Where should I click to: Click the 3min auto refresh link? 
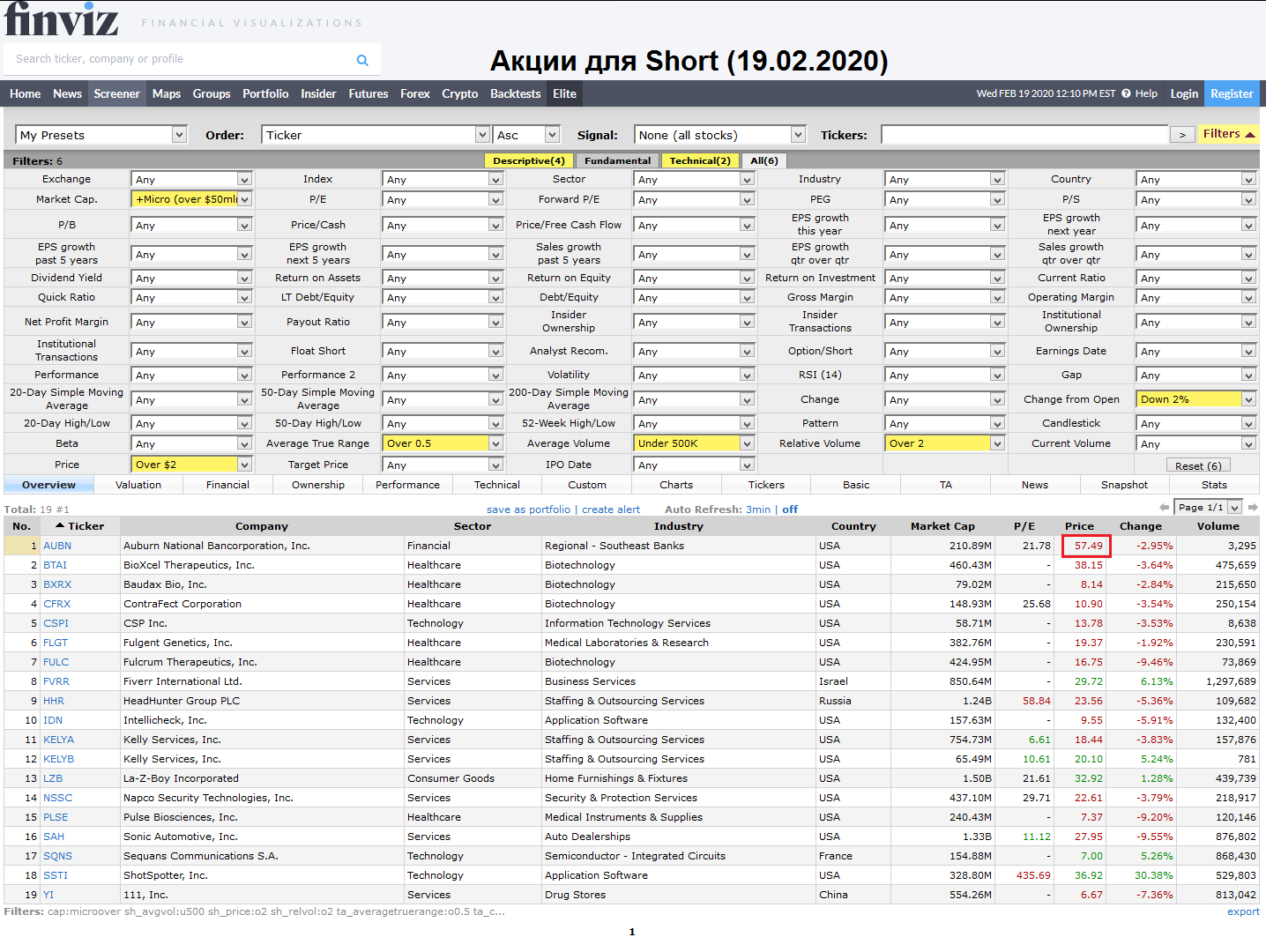click(758, 509)
